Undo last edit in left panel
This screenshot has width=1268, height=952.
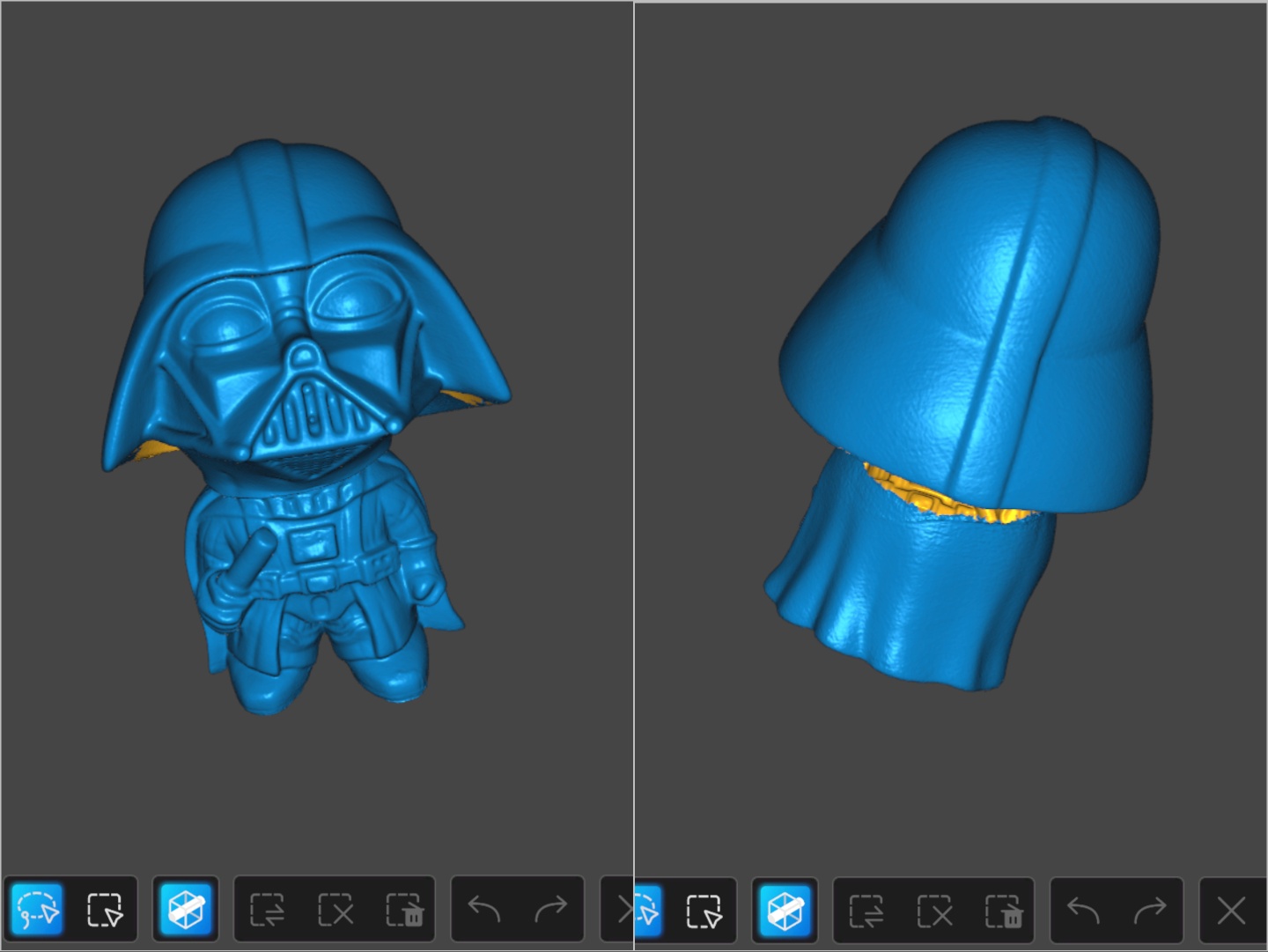tap(483, 910)
